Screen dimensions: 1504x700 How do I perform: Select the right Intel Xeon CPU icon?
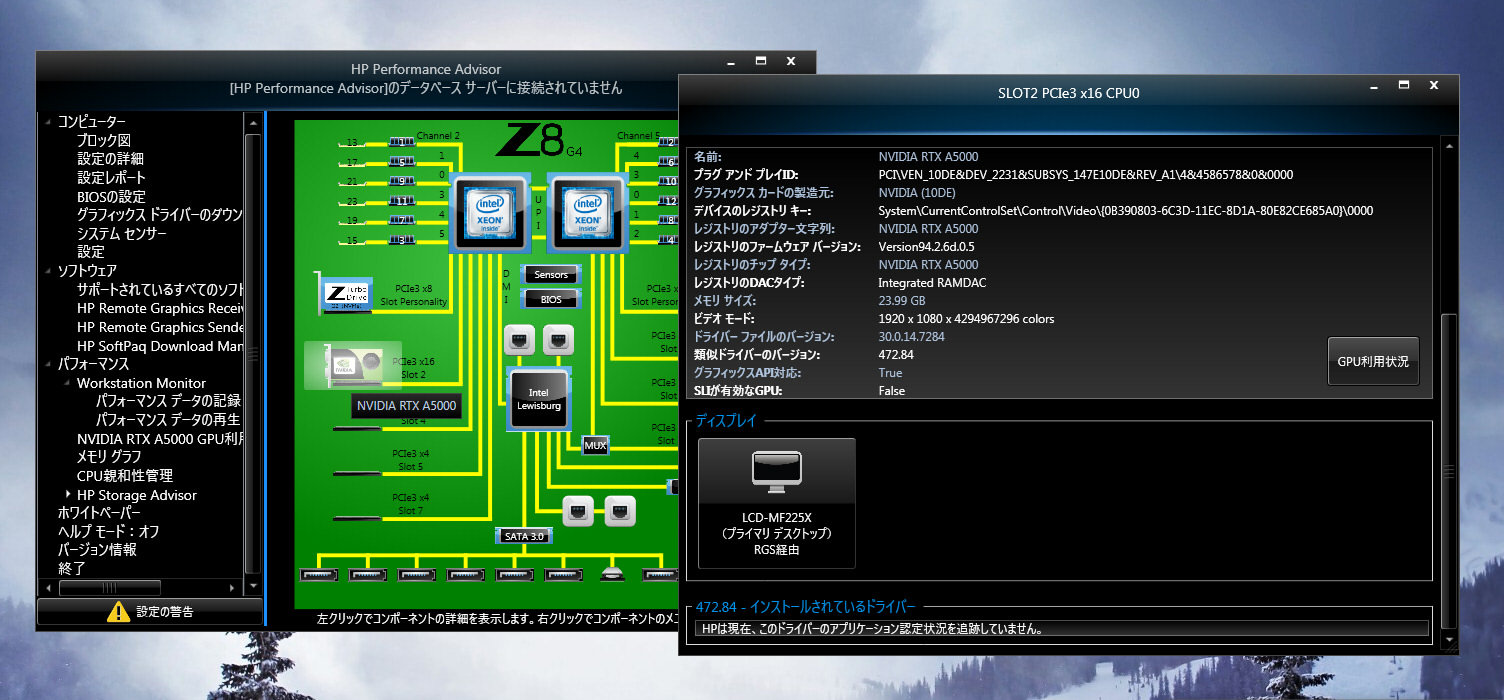point(586,213)
